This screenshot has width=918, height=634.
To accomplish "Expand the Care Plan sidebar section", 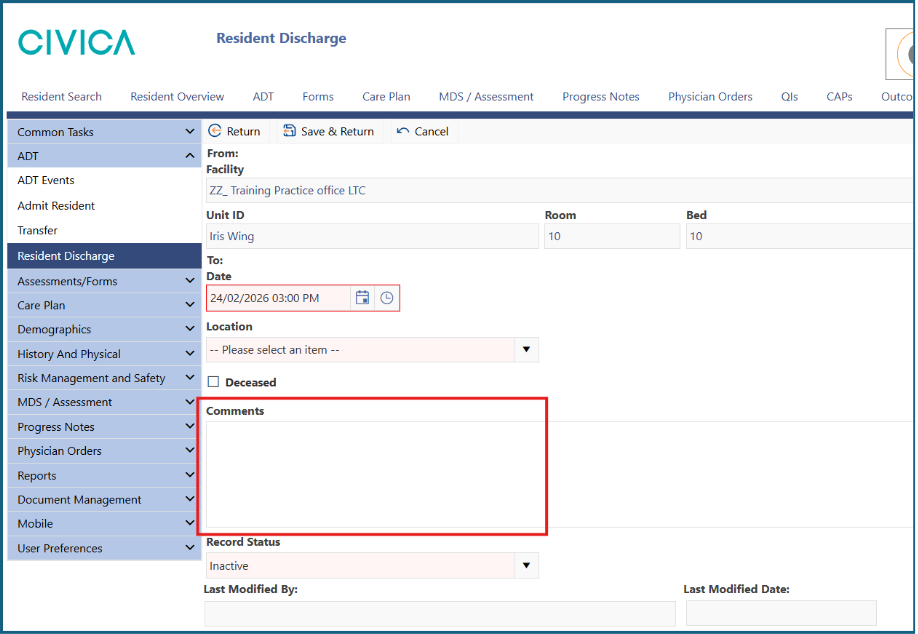I will pyautogui.click(x=104, y=305).
